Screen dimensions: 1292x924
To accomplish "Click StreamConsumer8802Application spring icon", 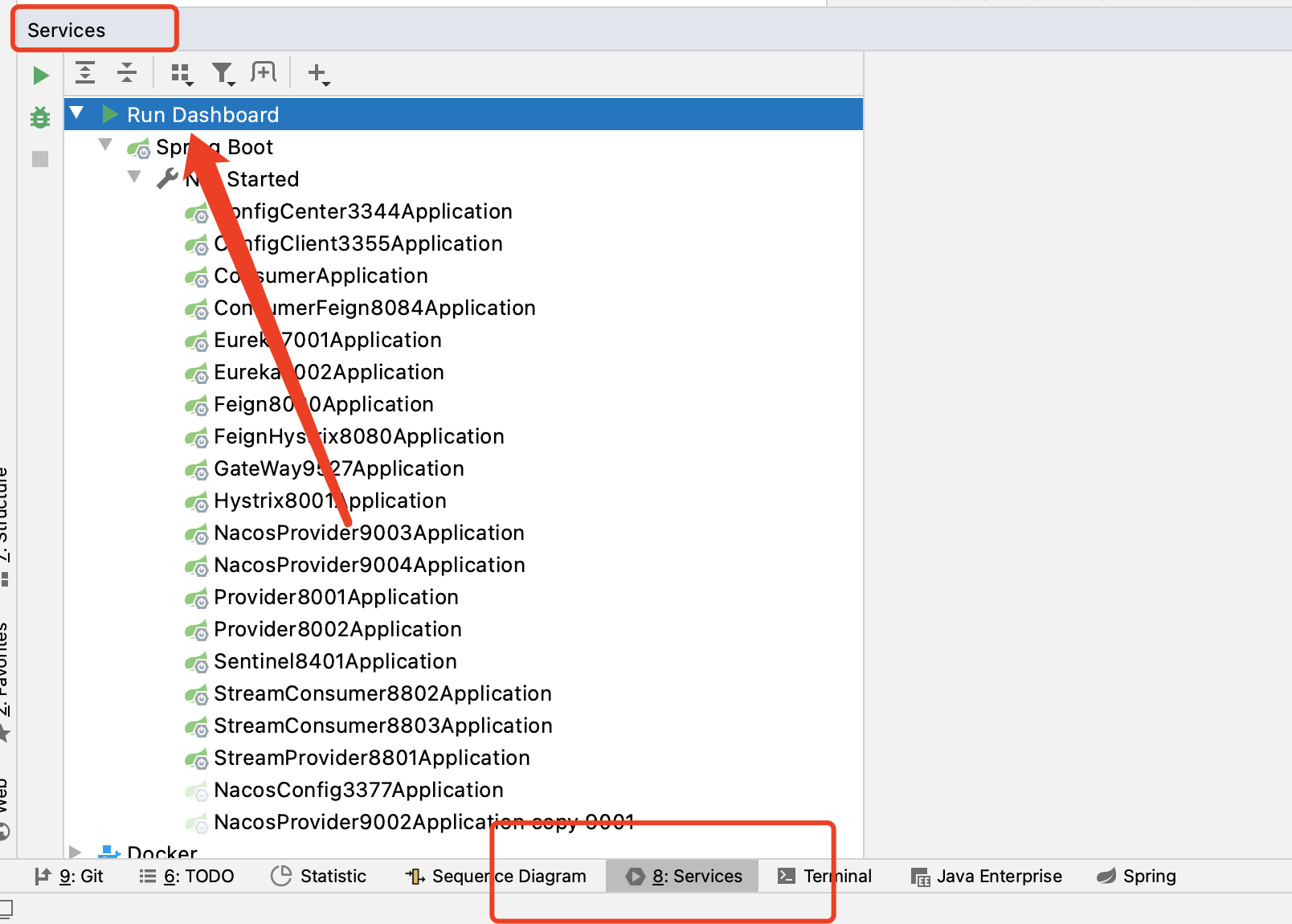I will tap(197, 695).
